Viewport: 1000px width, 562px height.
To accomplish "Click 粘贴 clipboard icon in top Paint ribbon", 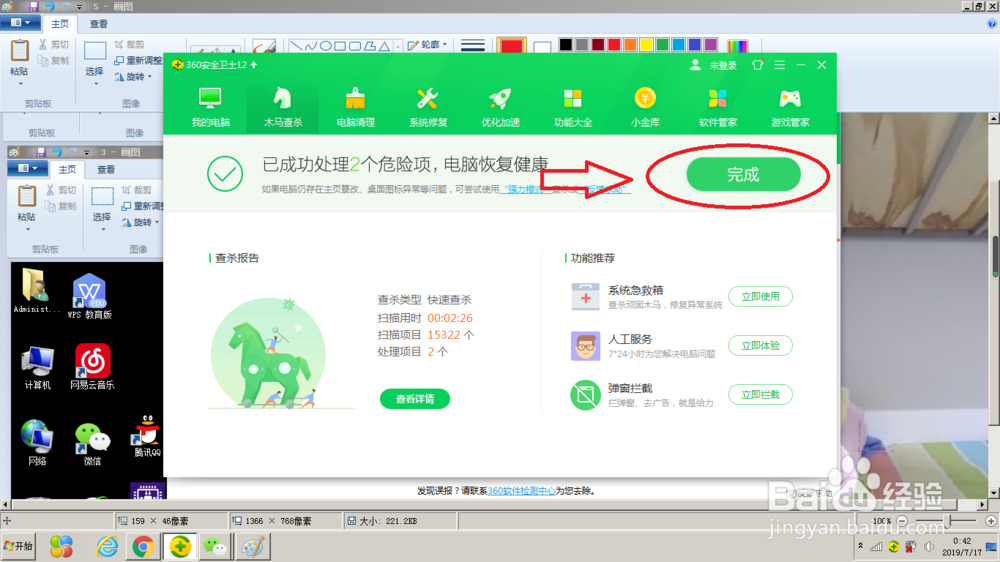I will [x=19, y=51].
